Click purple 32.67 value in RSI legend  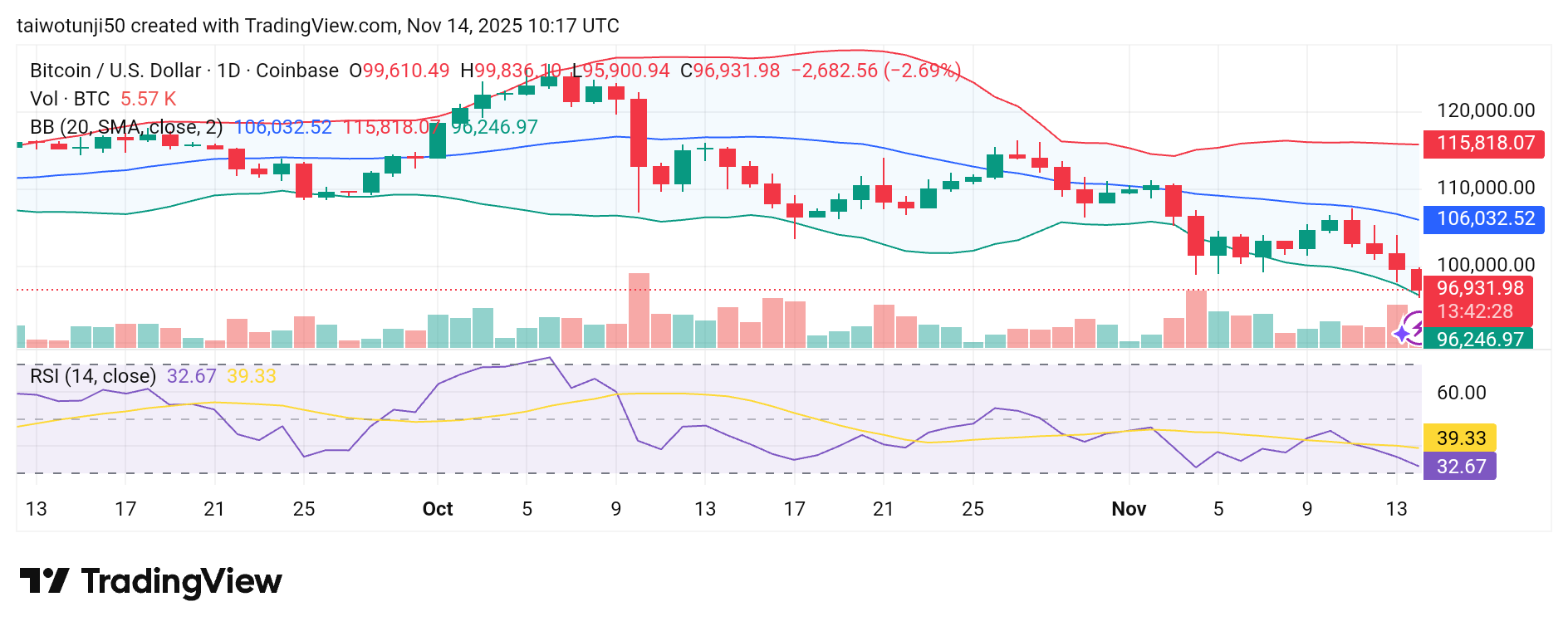click(x=192, y=376)
